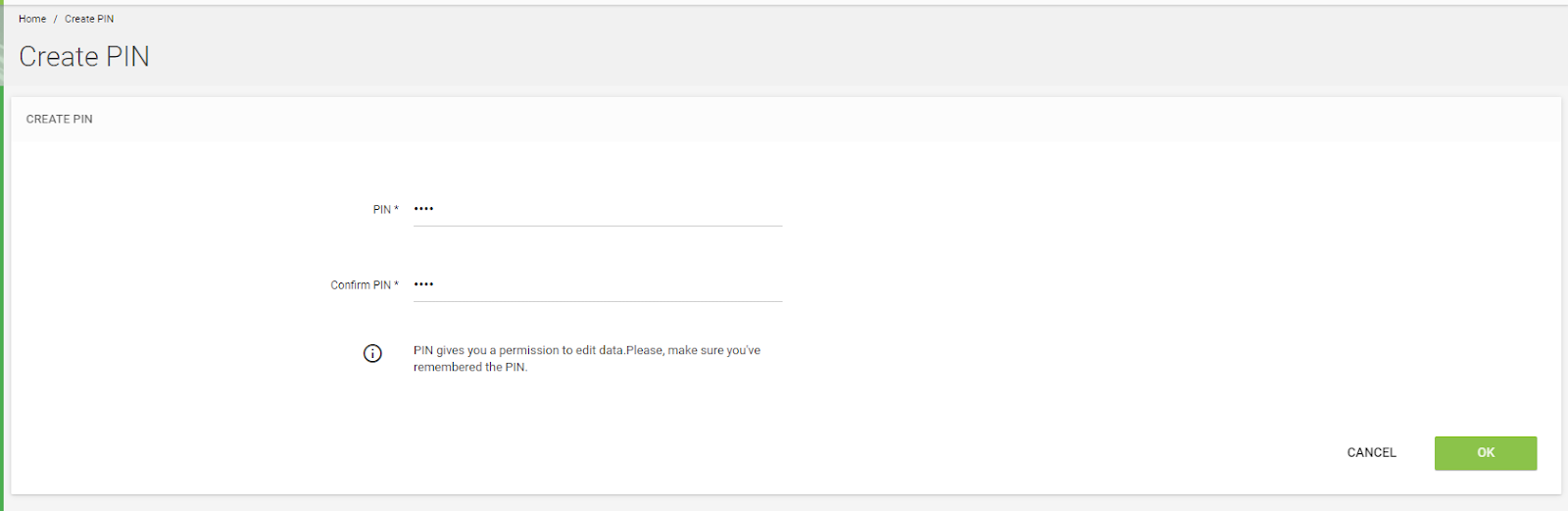
Task: Select the Create PIN breadcrumb item
Action: [x=89, y=19]
